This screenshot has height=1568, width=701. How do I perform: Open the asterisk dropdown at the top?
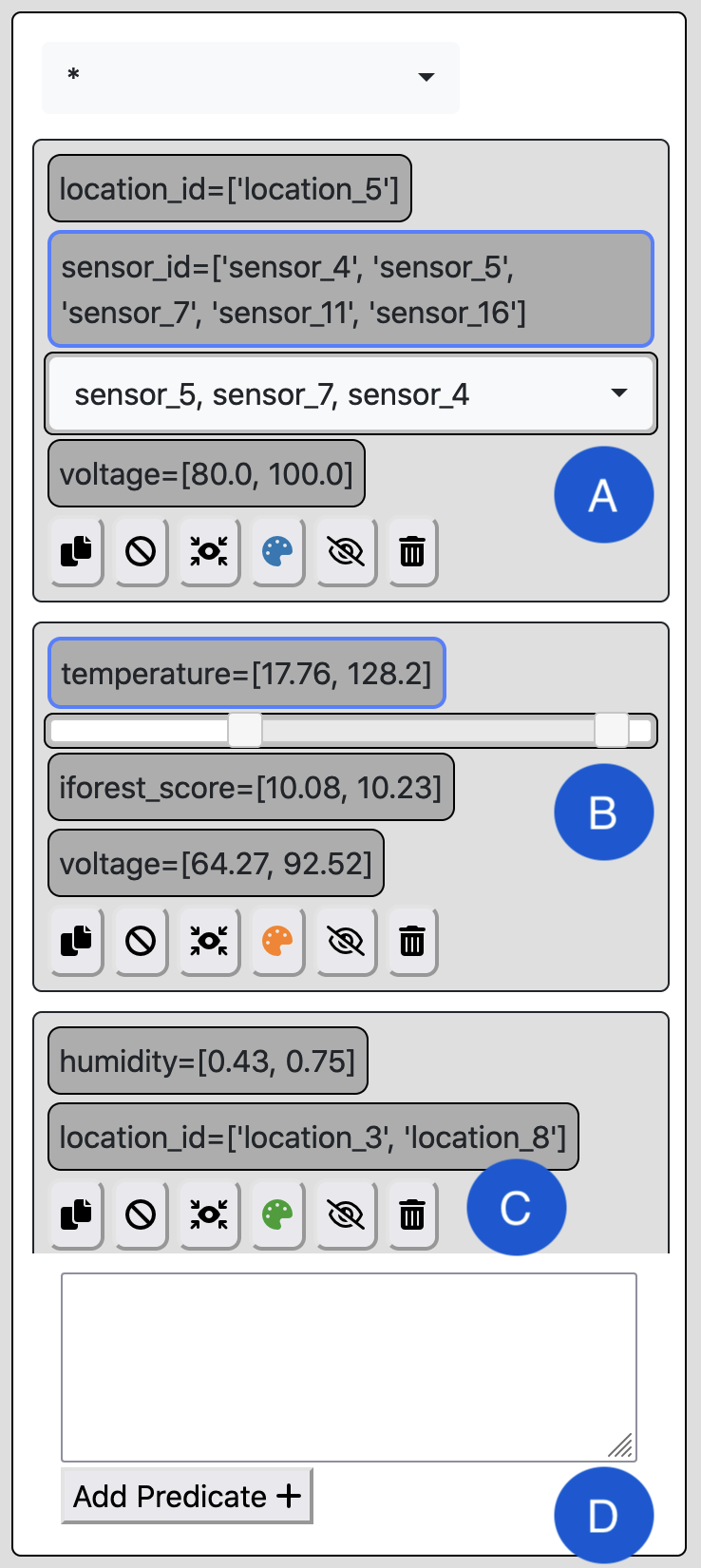(x=251, y=77)
